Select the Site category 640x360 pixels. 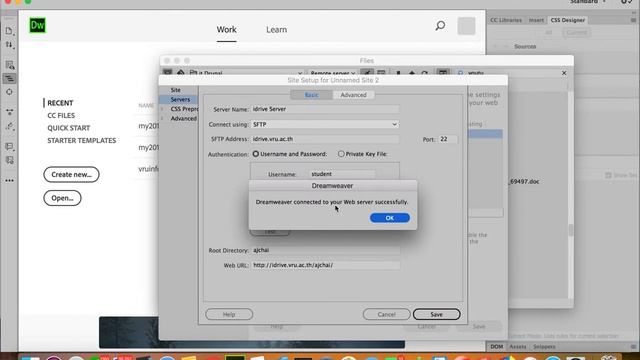pos(176,90)
